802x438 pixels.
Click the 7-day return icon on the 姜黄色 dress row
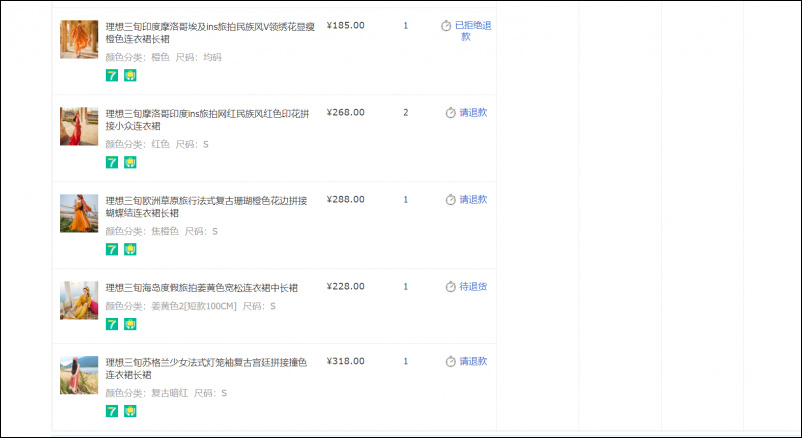pos(112,324)
